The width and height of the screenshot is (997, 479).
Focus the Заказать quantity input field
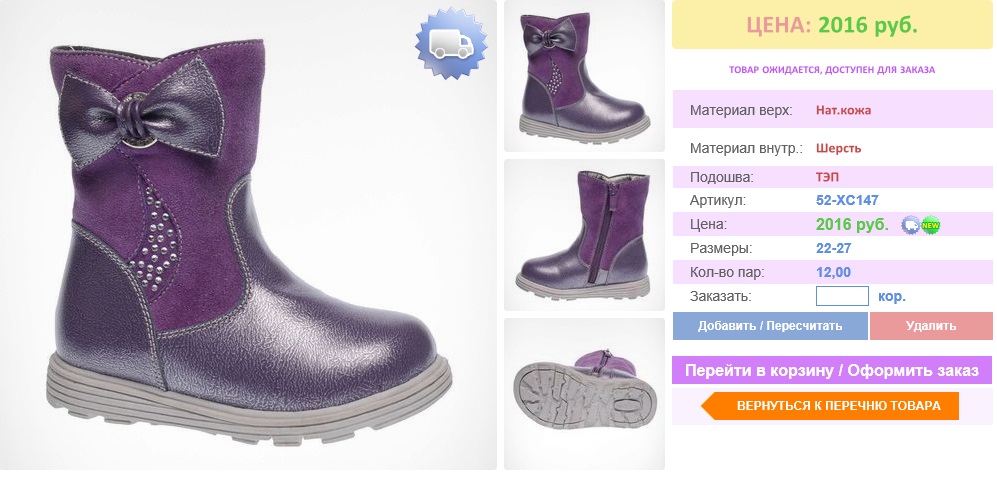pyautogui.click(x=842, y=296)
